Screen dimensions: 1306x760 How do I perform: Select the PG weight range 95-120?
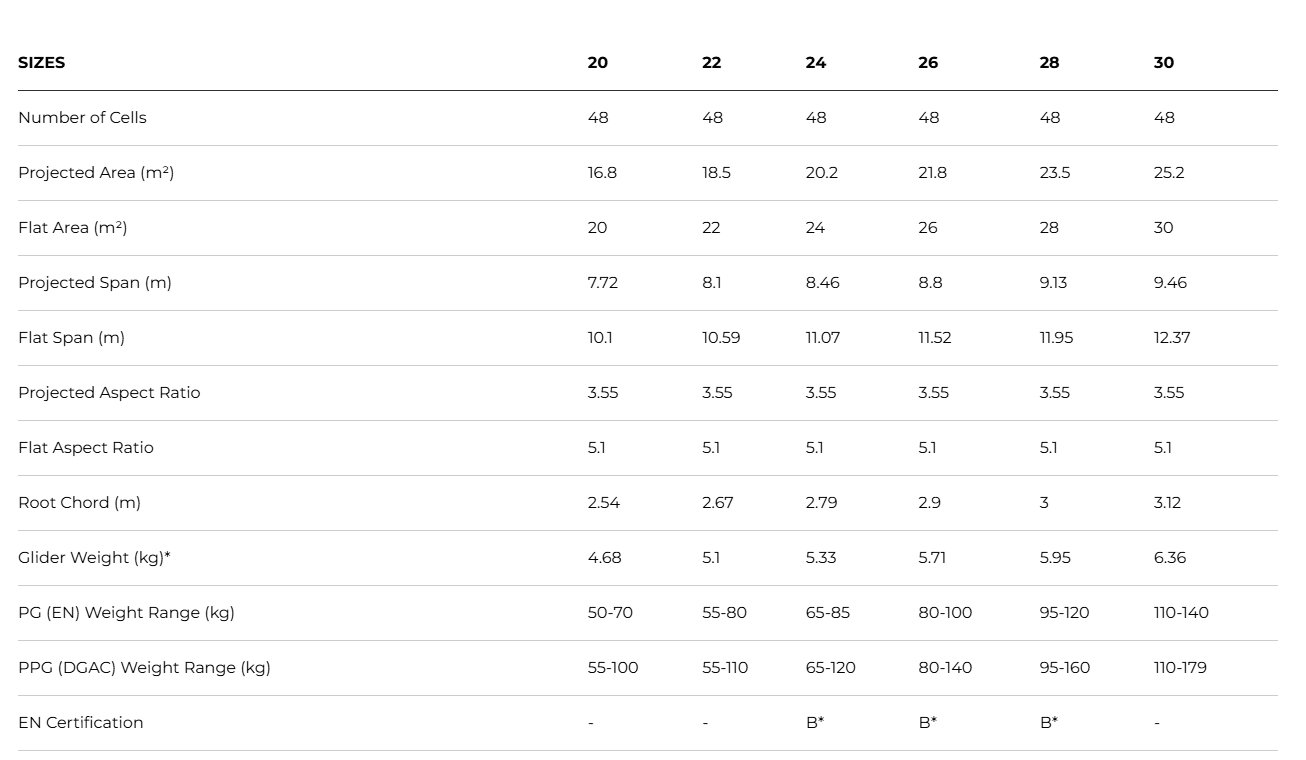[1064, 612]
